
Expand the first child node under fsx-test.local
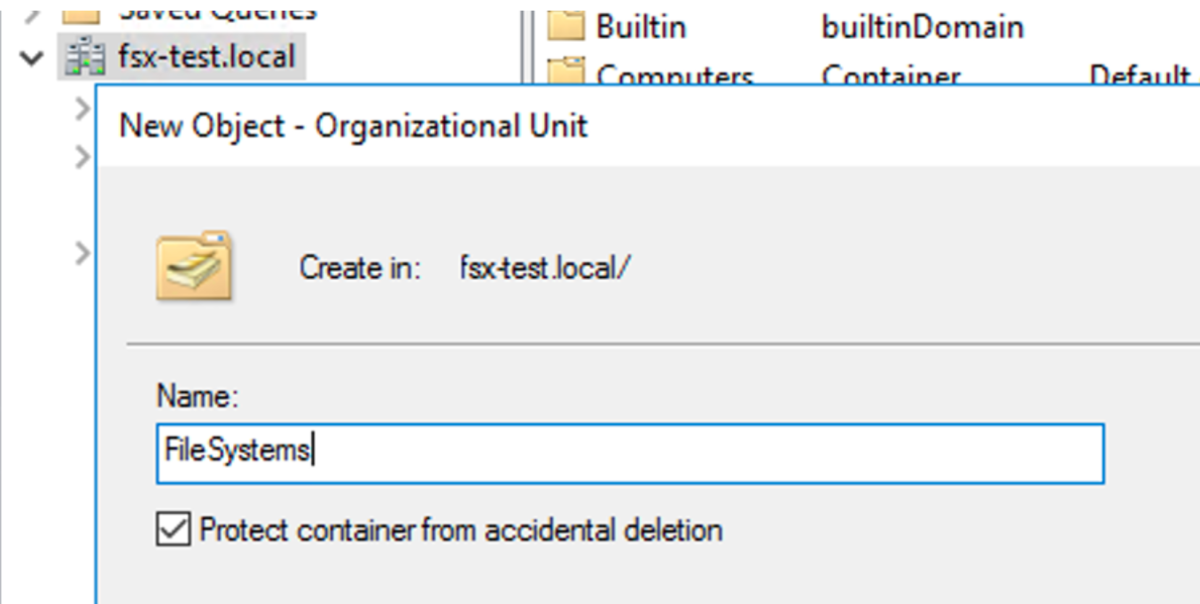click(x=83, y=108)
